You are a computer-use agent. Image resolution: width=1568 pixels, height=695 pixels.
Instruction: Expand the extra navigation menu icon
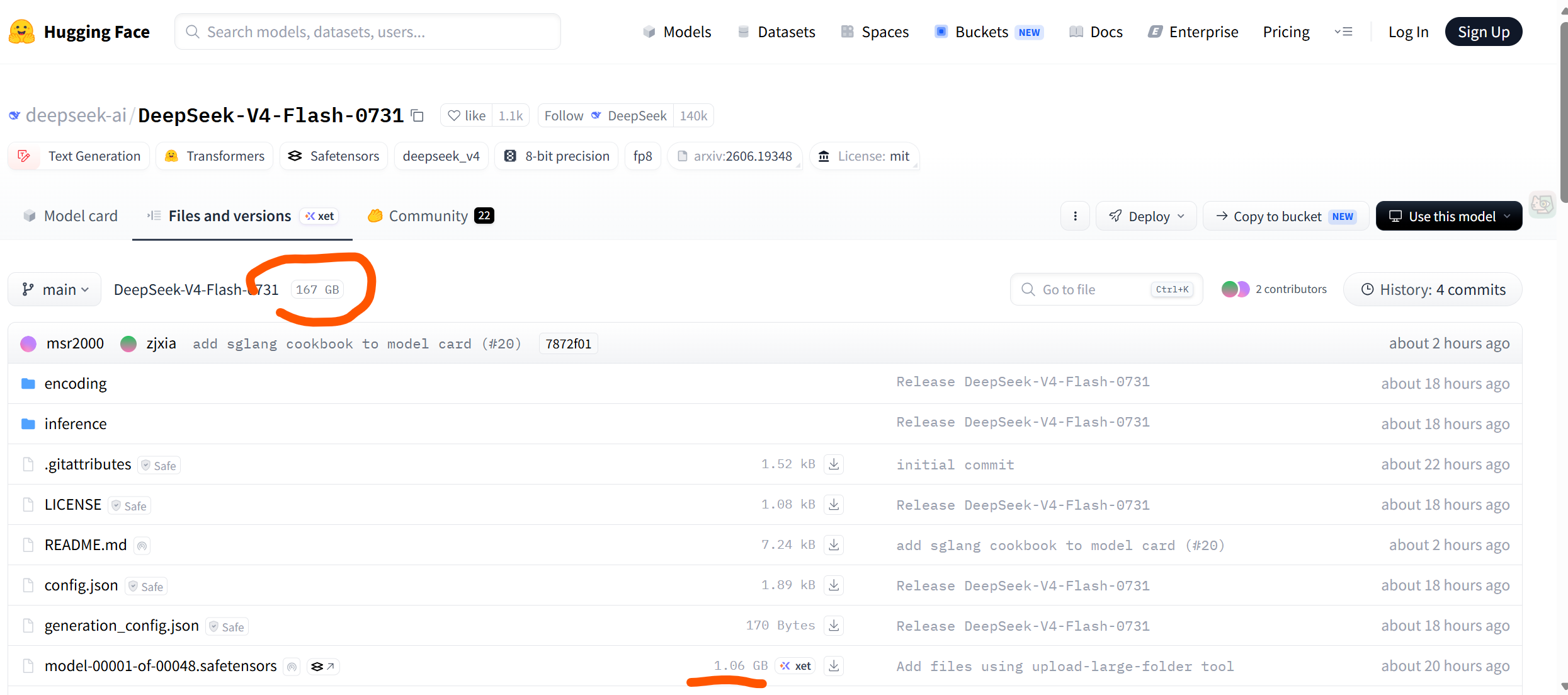pyautogui.click(x=1343, y=32)
